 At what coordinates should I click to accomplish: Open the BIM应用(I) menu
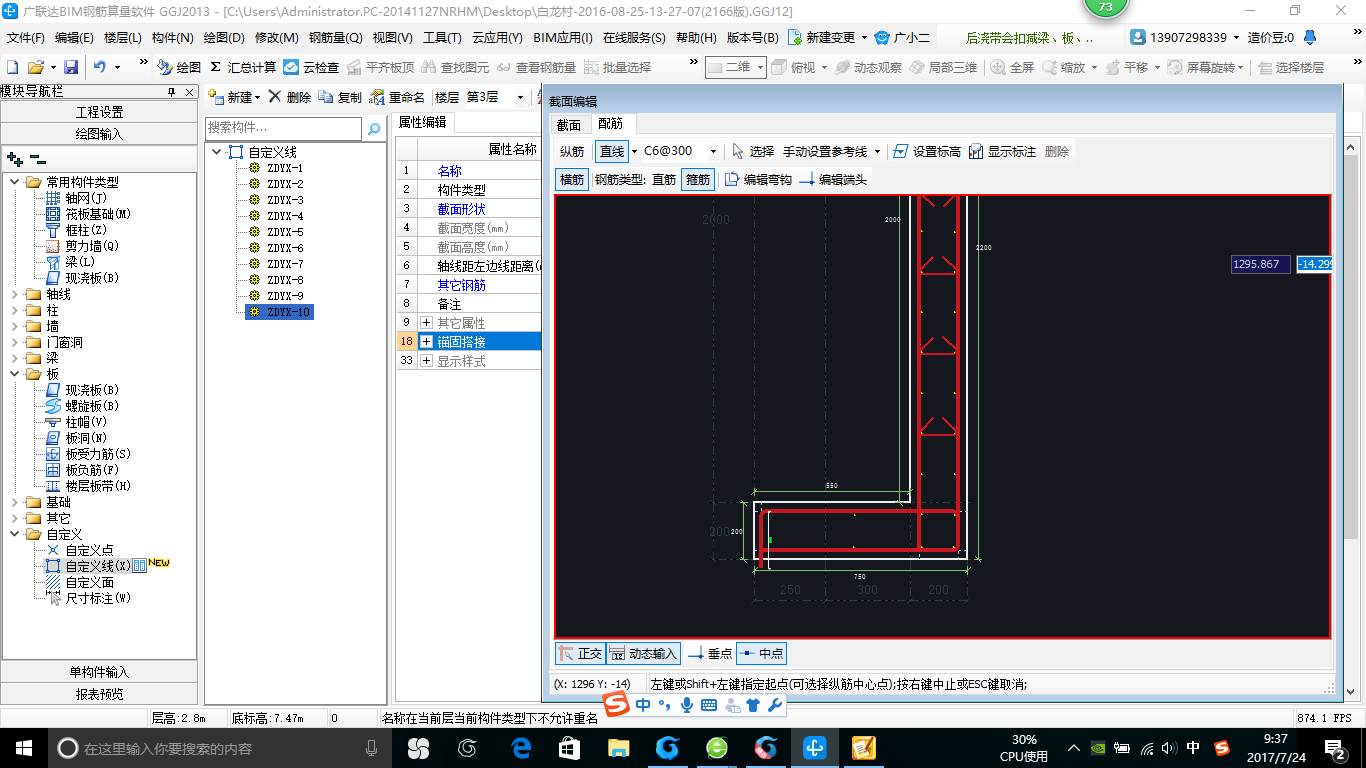pyautogui.click(x=563, y=38)
